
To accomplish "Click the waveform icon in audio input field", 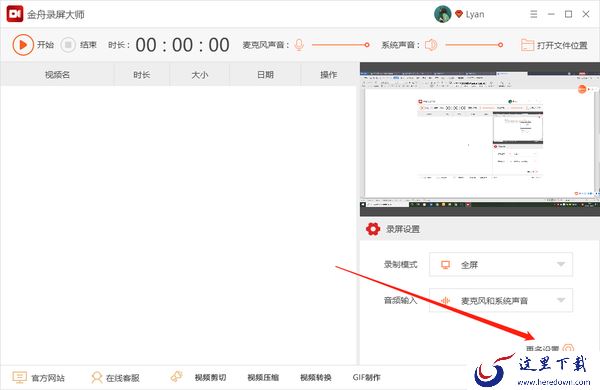I will pos(445,300).
